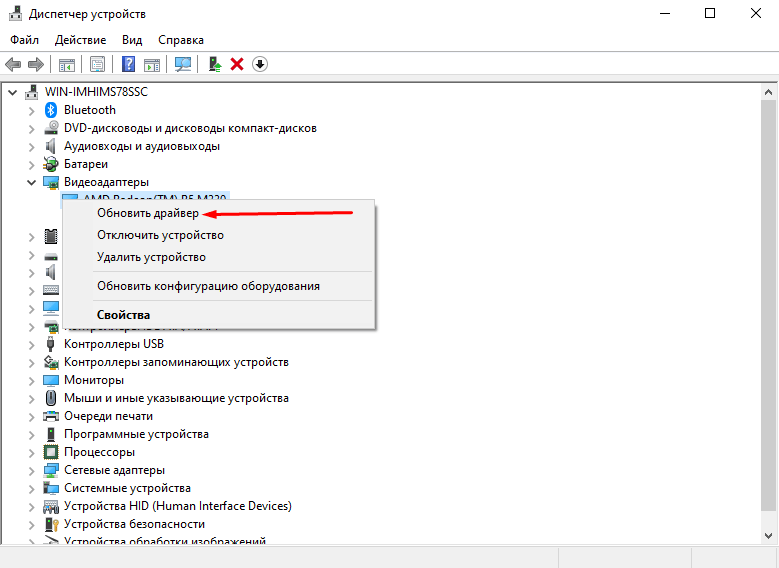Expand Аудиовходы и аудиовыходы chevron
Image resolution: width=779 pixels, height=568 pixels.
(x=31, y=147)
